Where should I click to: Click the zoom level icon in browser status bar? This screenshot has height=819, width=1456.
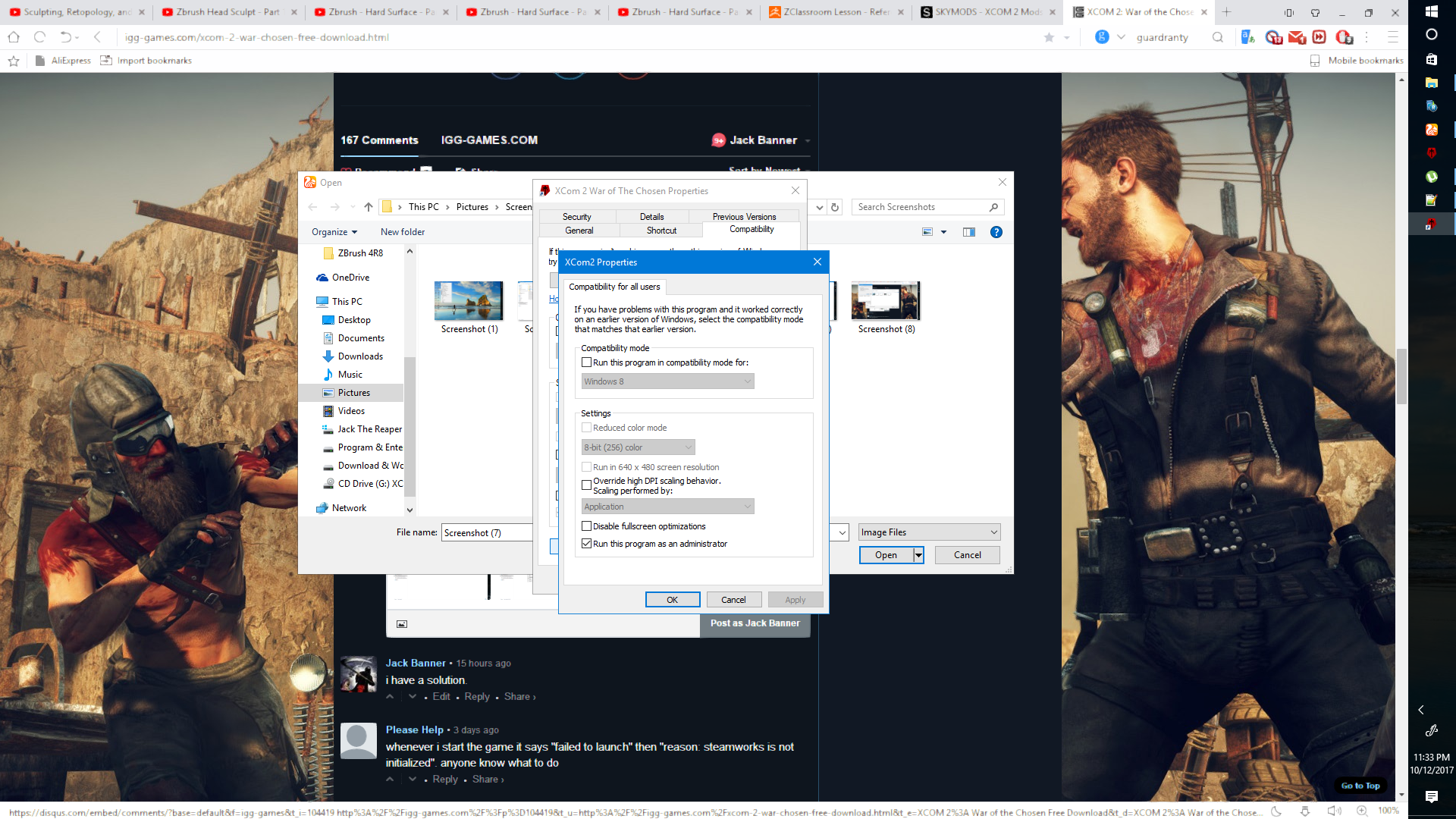(x=1362, y=811)
